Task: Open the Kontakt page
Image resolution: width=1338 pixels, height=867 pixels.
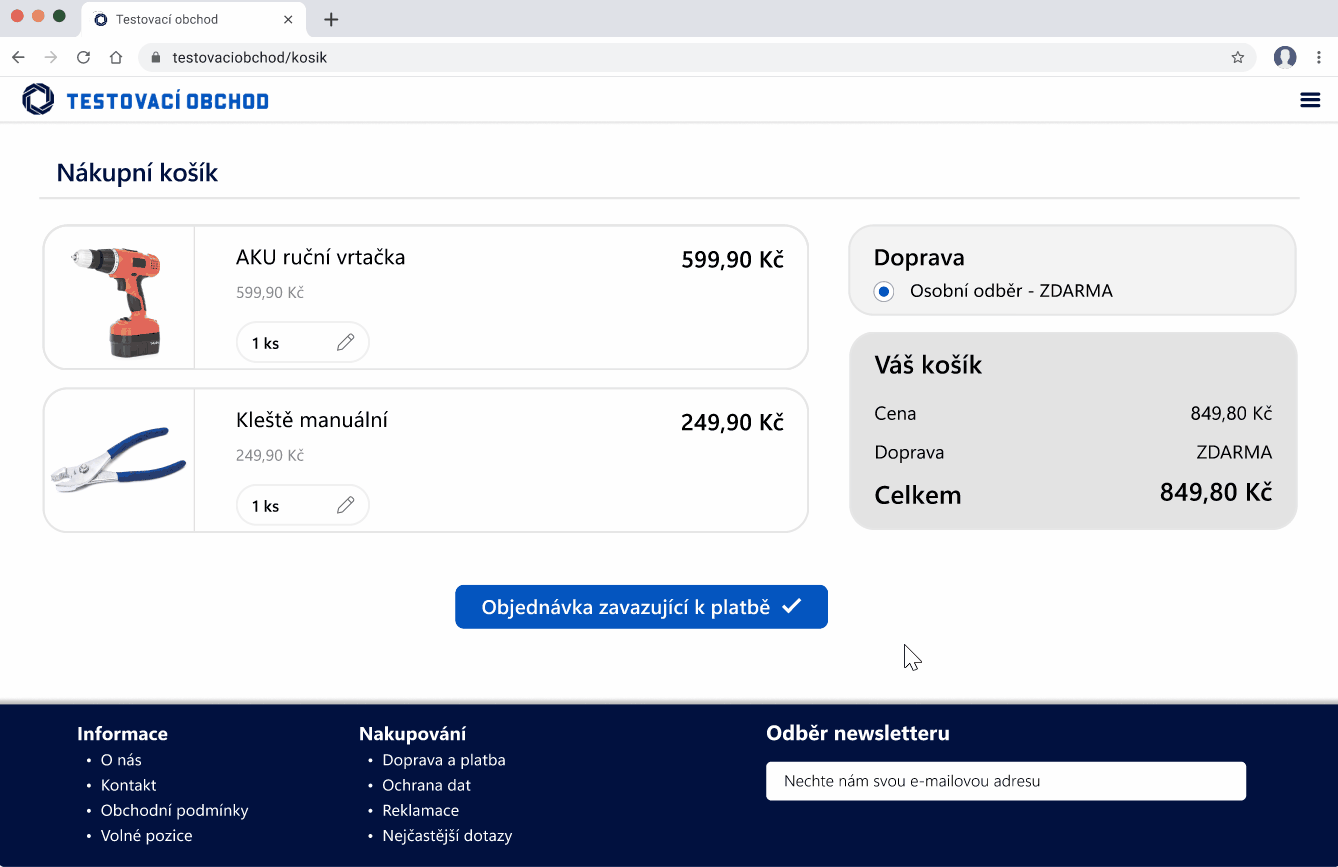Action: pyautogui.click(x=128, y=785)
